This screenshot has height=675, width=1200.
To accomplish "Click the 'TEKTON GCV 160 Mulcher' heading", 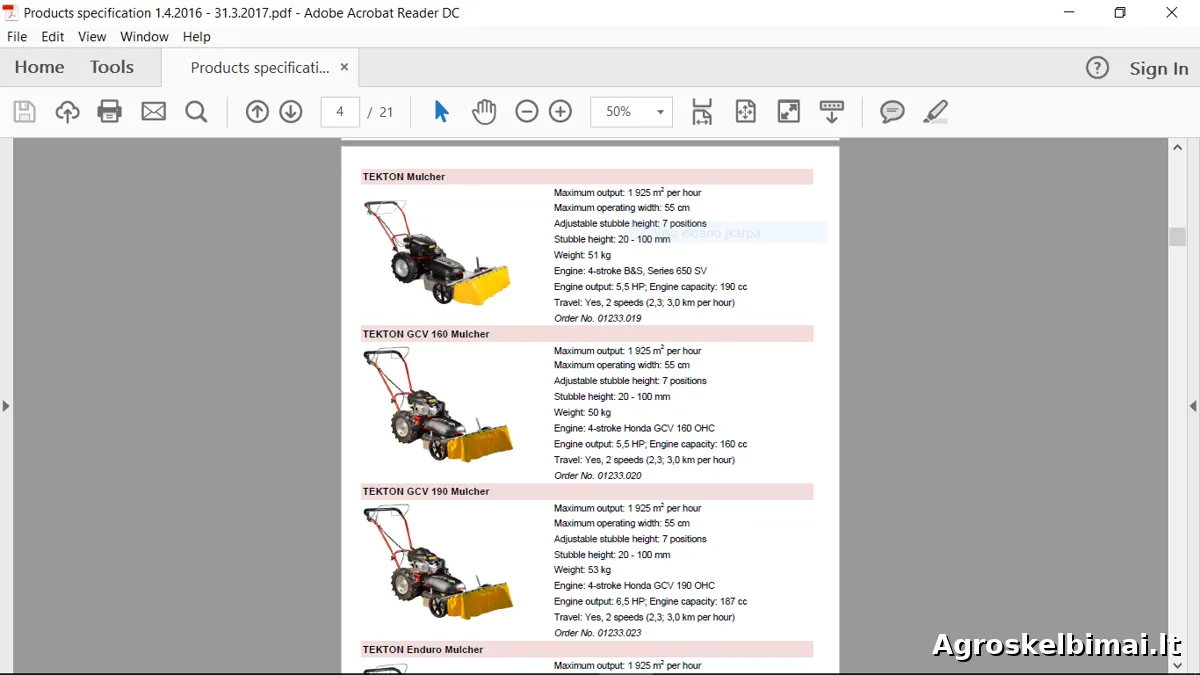I will pos(426,334).
